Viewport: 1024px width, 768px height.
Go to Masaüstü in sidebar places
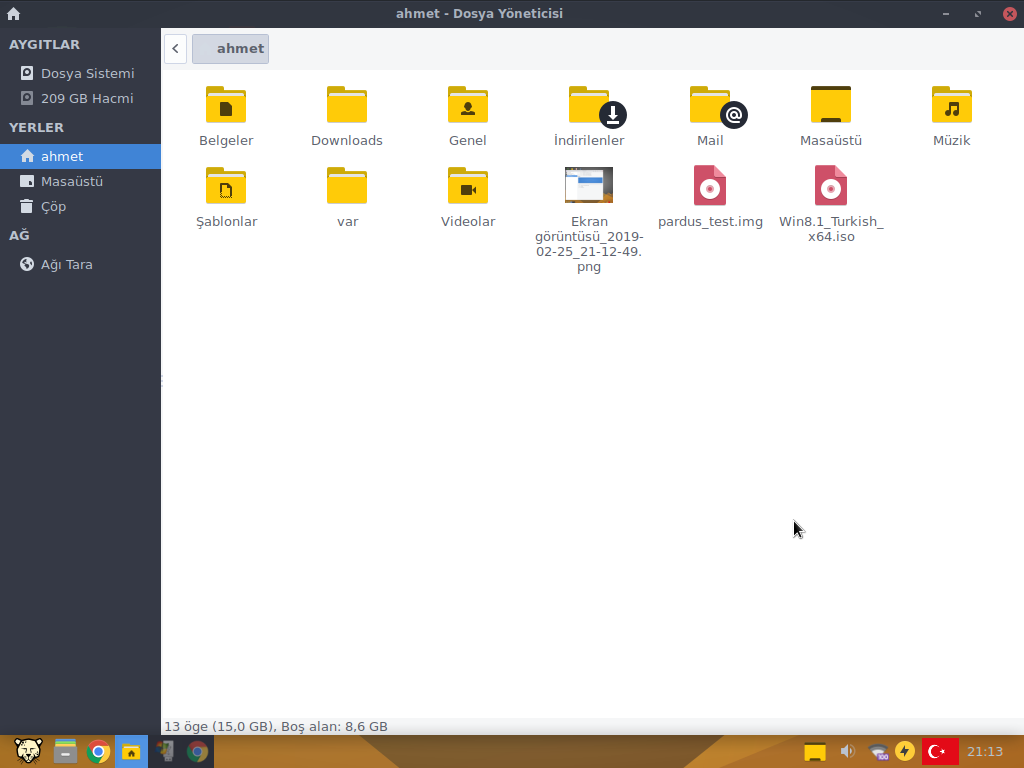(71, 181)
